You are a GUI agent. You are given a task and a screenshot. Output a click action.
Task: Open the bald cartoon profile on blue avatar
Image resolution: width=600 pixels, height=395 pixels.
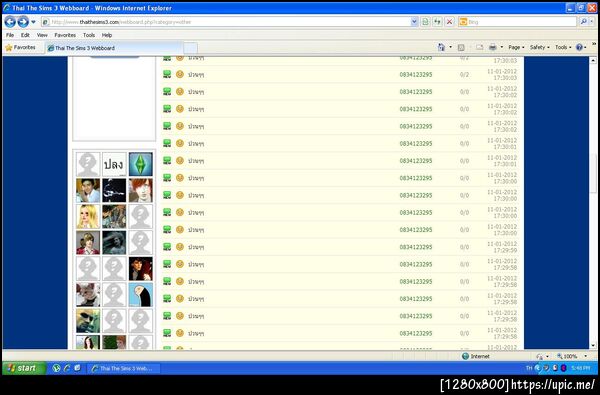tap(140, 295)
